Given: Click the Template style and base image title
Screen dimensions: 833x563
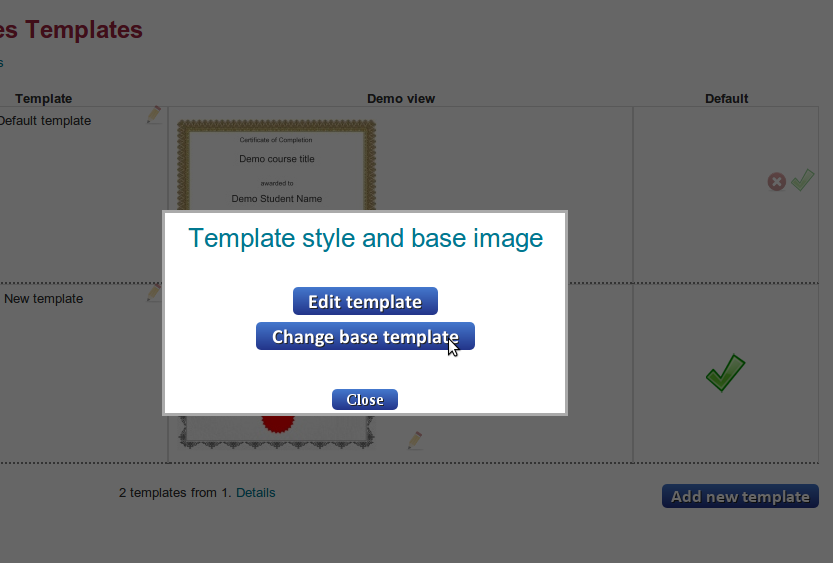Looking at the screenshot, I should tap(365, 239).
